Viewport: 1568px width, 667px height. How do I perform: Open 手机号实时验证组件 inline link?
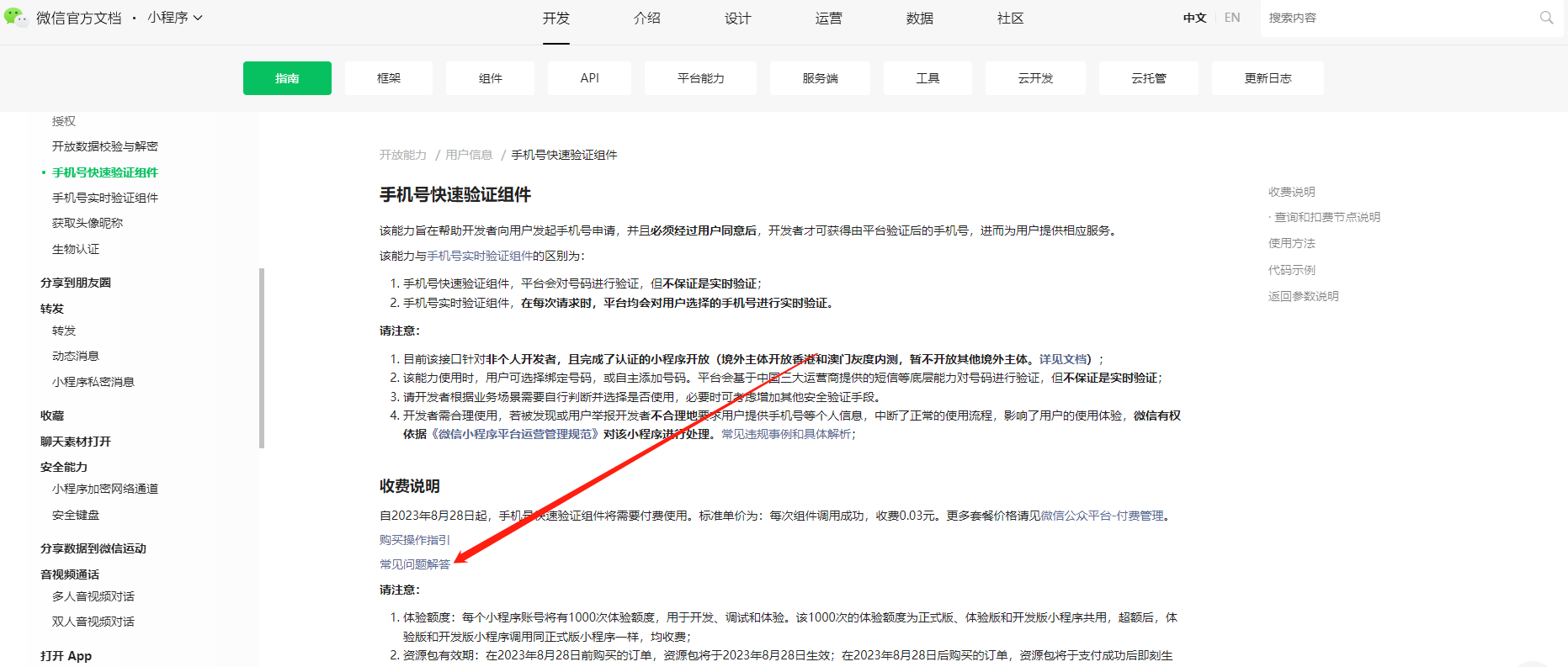480,256
